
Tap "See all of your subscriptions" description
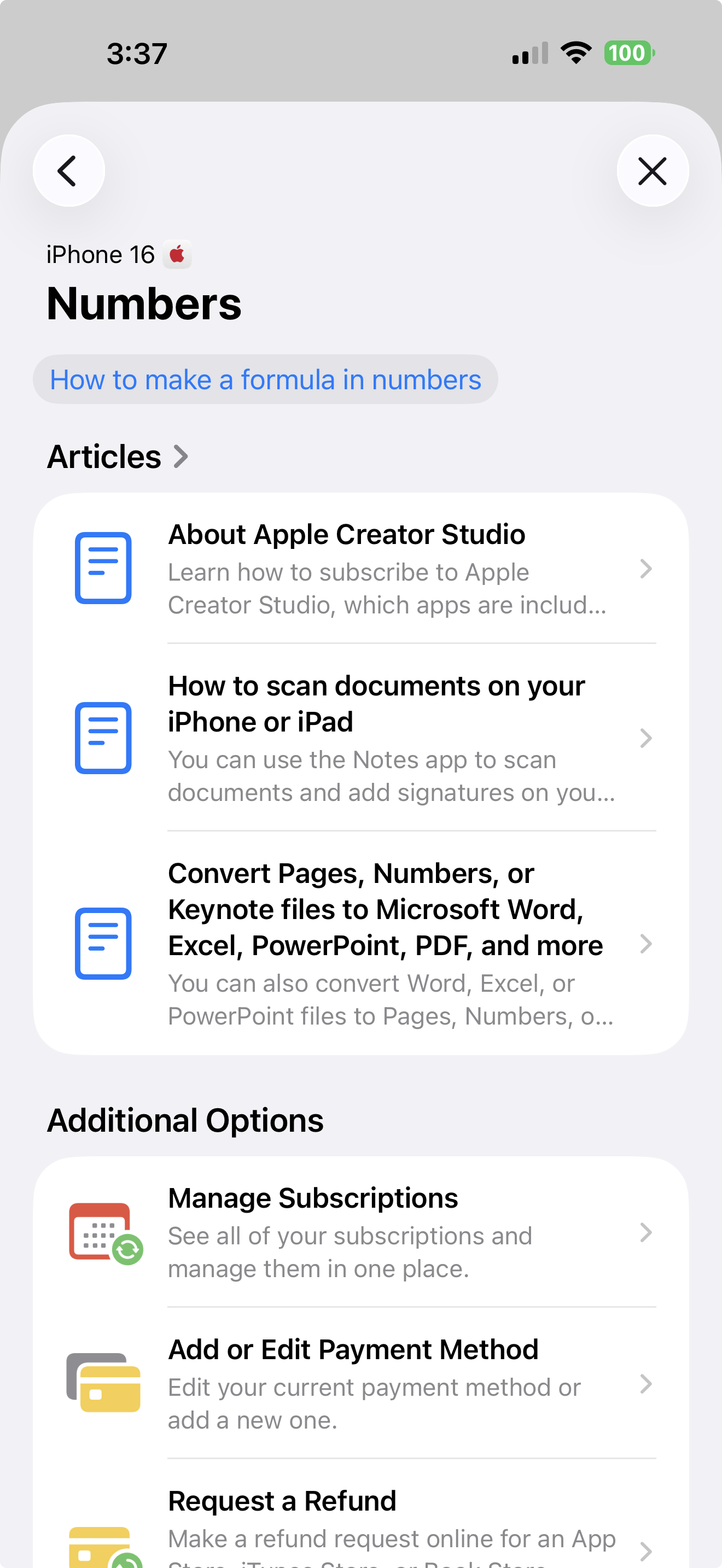[x=350, y=1252]
